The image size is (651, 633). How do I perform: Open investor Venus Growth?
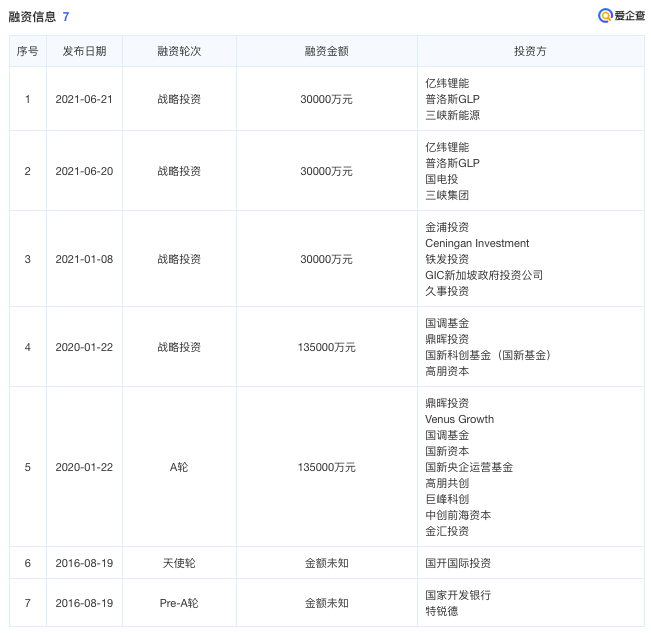(459, 419)
